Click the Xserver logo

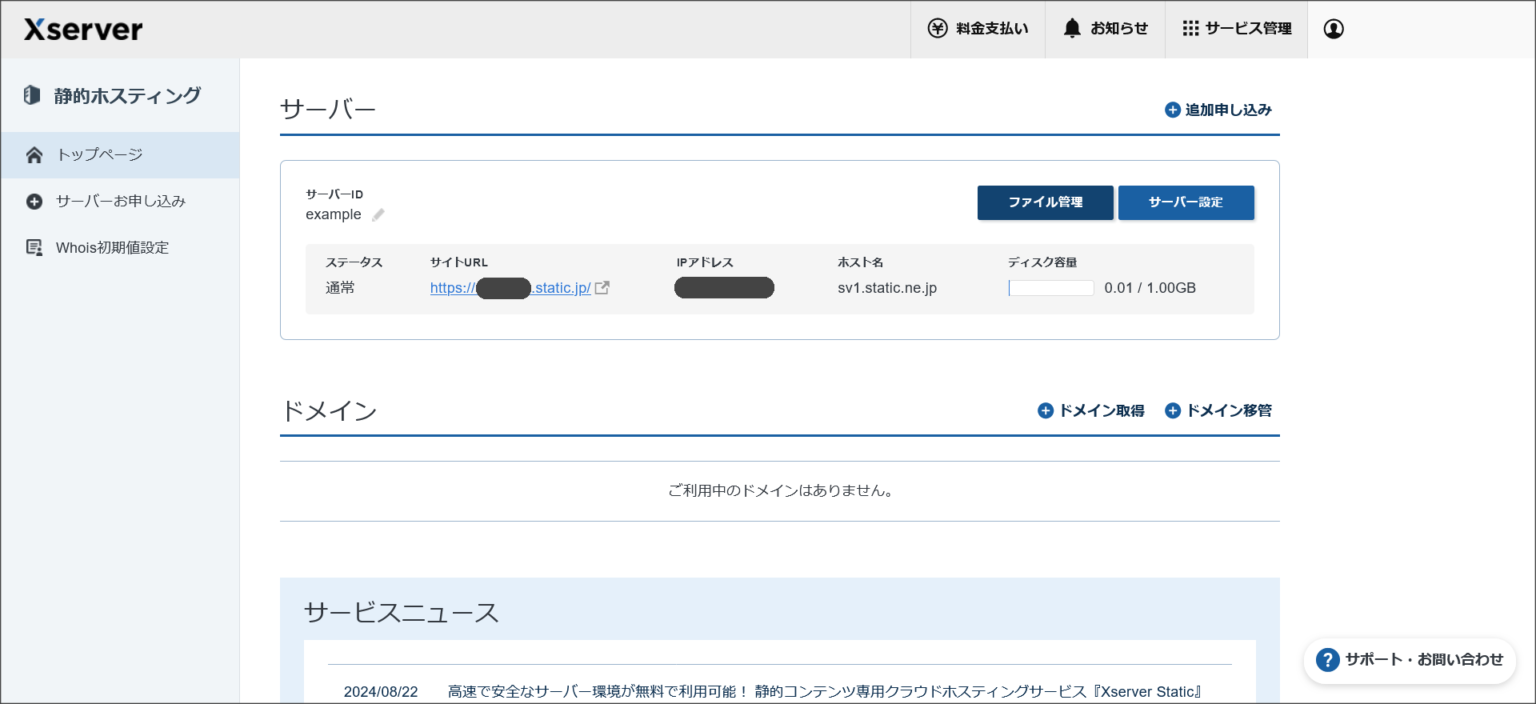[x=83, y=29]
